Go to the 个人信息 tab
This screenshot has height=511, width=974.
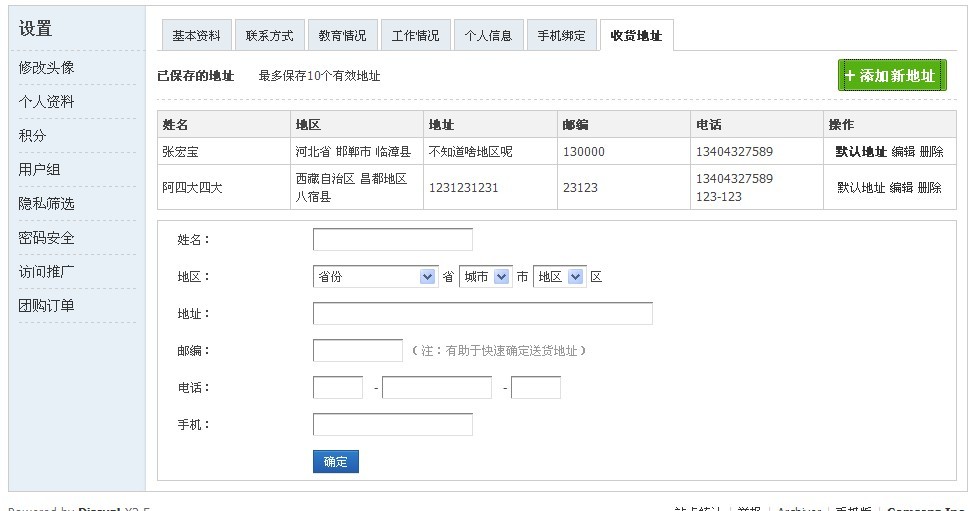click(488, 35)
